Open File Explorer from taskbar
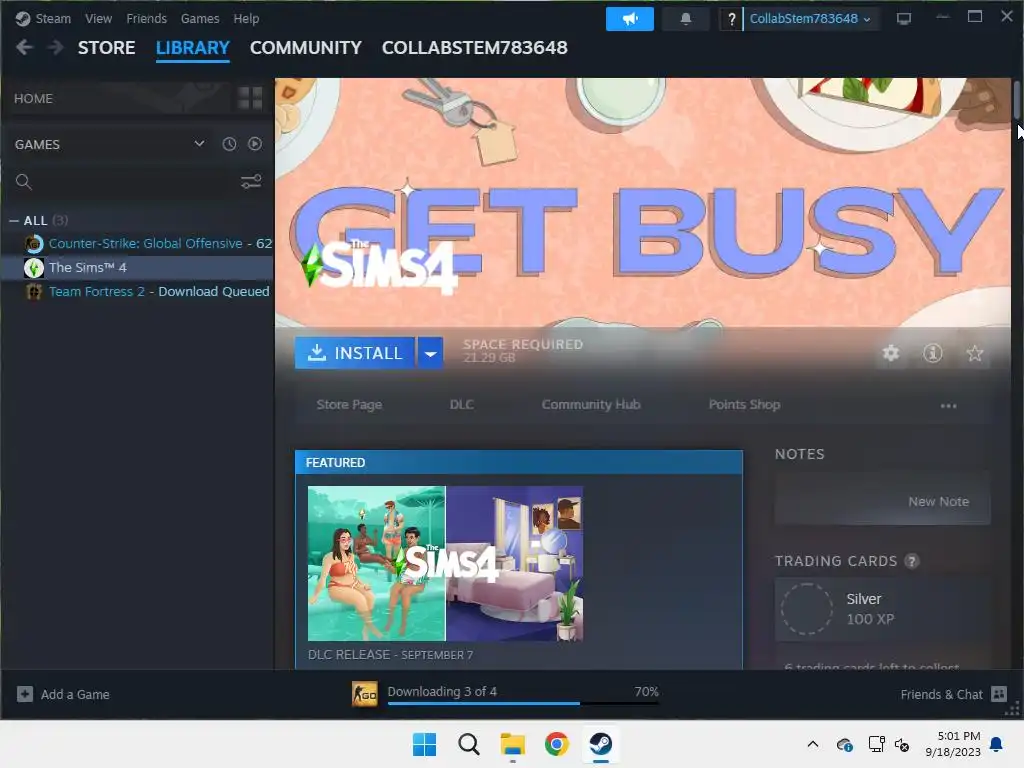The height and width of the screenshot is (768, 1024). click(x=513, y=744)
